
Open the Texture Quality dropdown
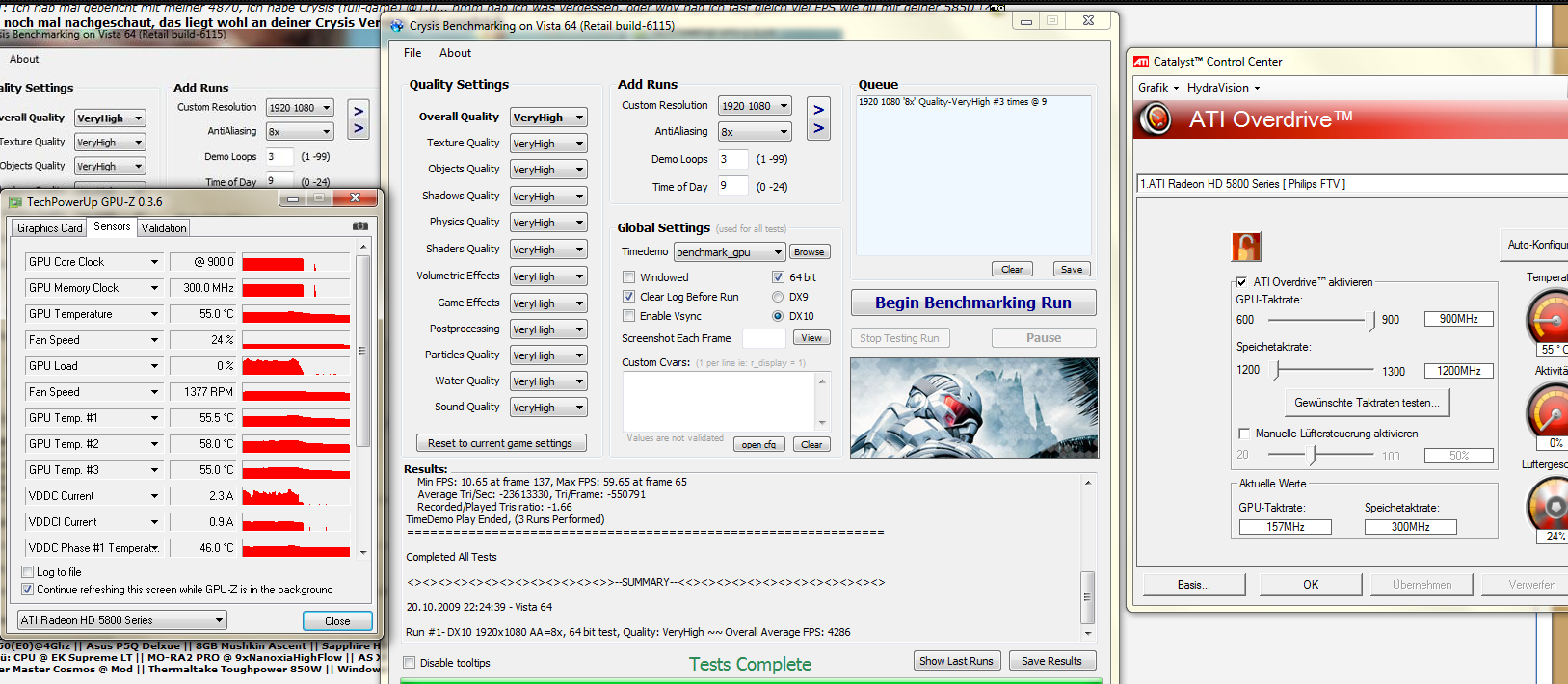tap(548, 144)
